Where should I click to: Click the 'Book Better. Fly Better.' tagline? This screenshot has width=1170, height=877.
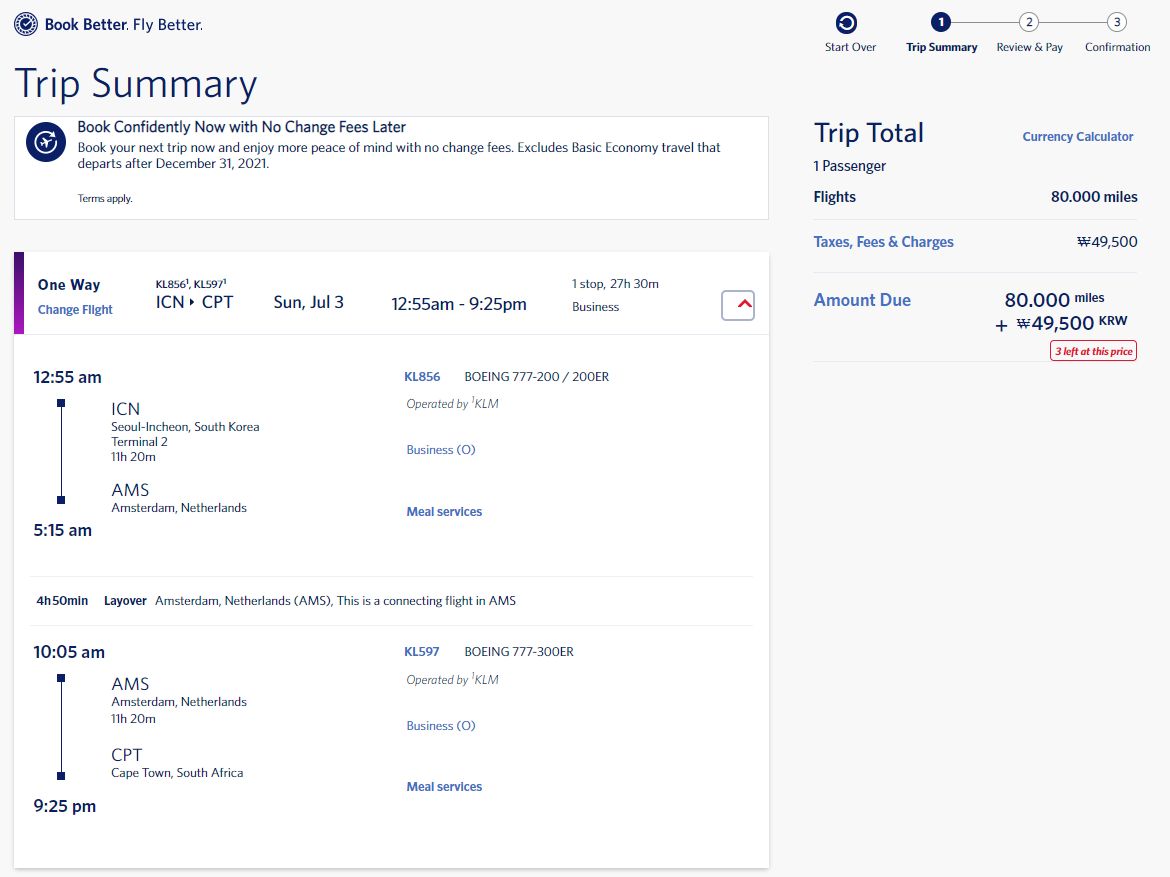coord(124,25)
